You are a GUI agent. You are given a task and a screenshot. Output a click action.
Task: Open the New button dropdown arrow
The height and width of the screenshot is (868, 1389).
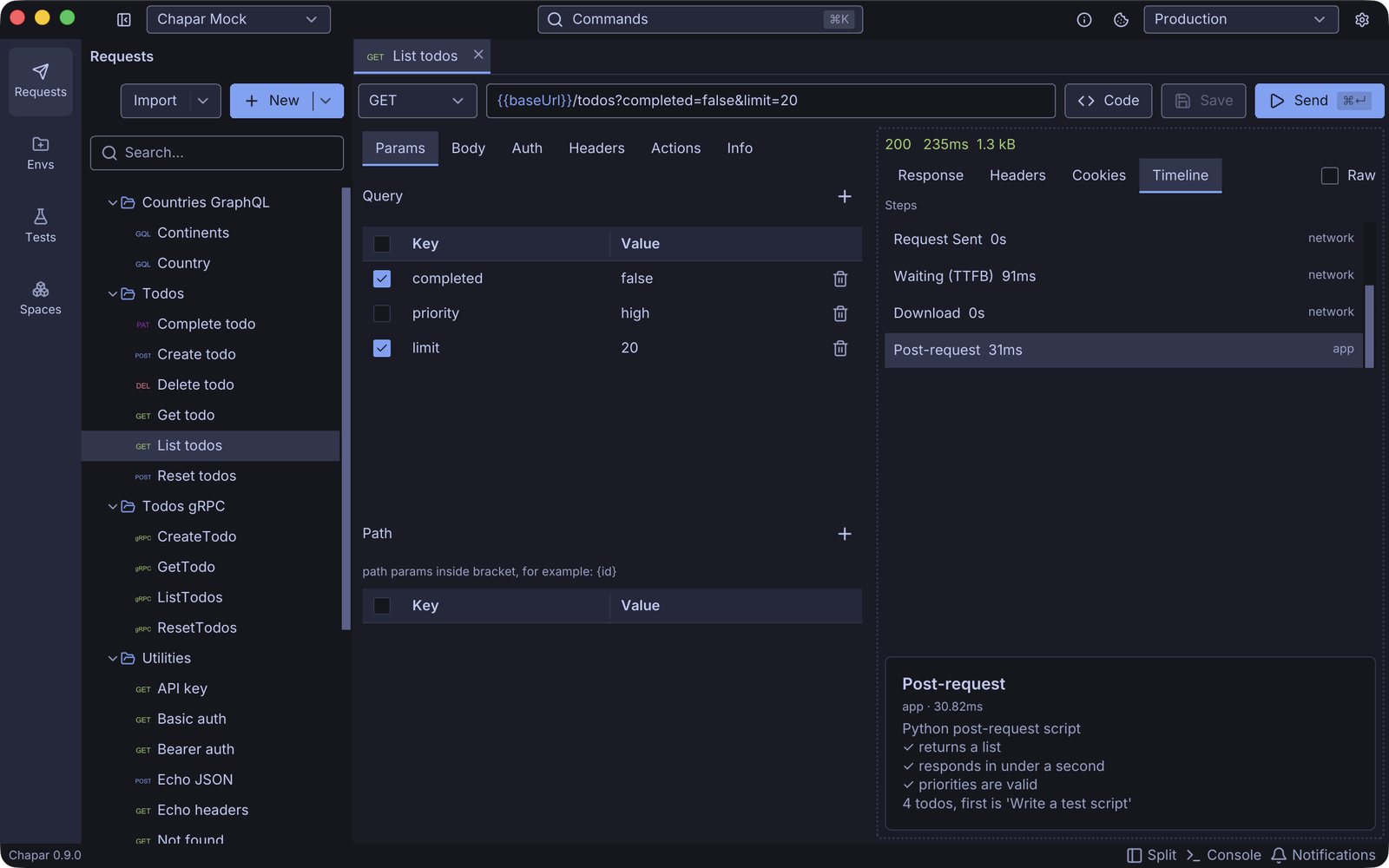(326, 101)
